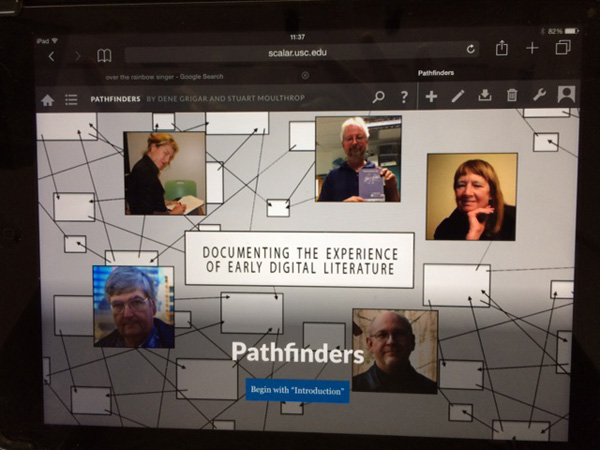
Task: Add new Safari tab plus icon
Action: (532, 48)
